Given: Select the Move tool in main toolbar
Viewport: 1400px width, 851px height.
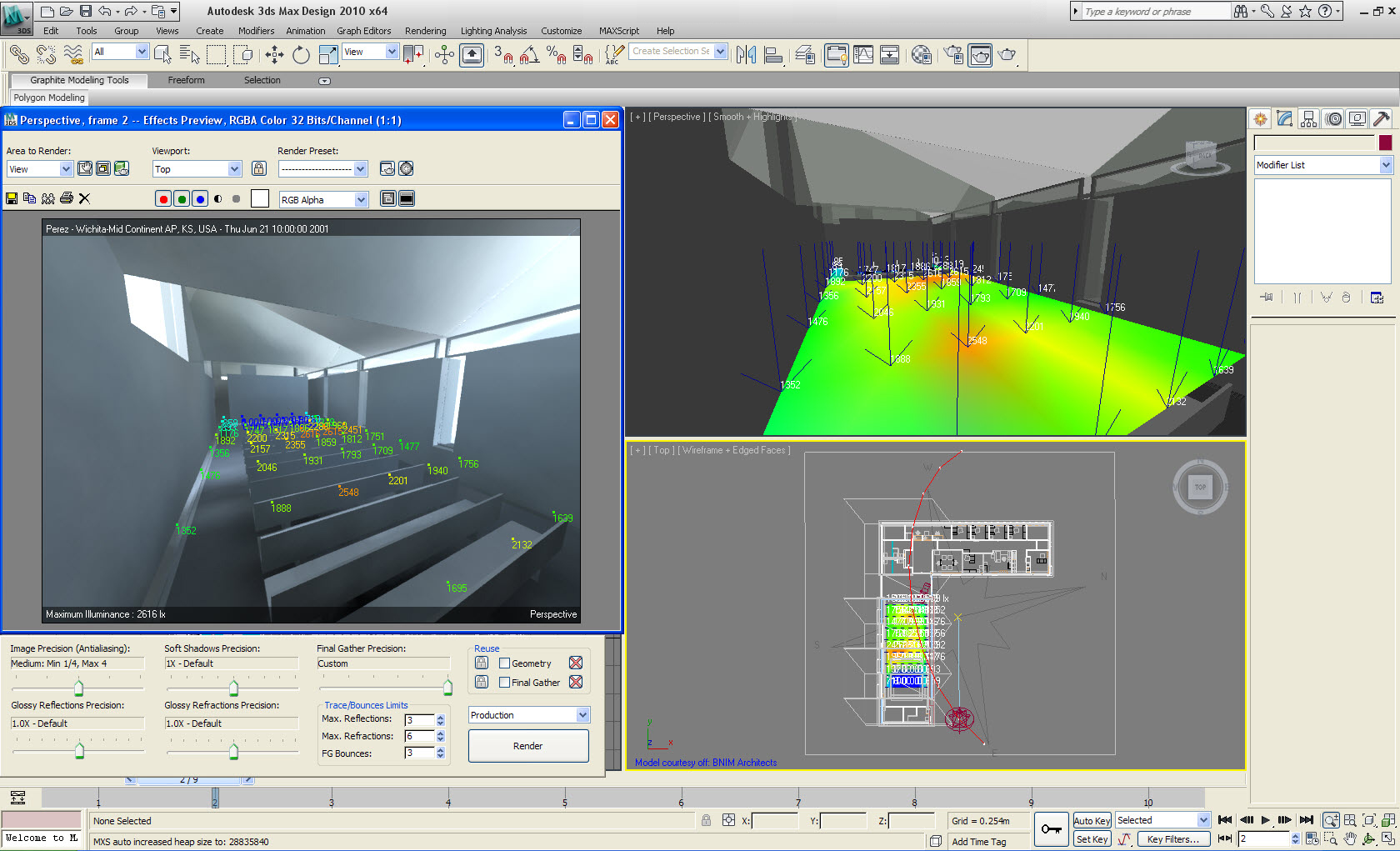Looking at the screenshot, I should pos(274,55).
